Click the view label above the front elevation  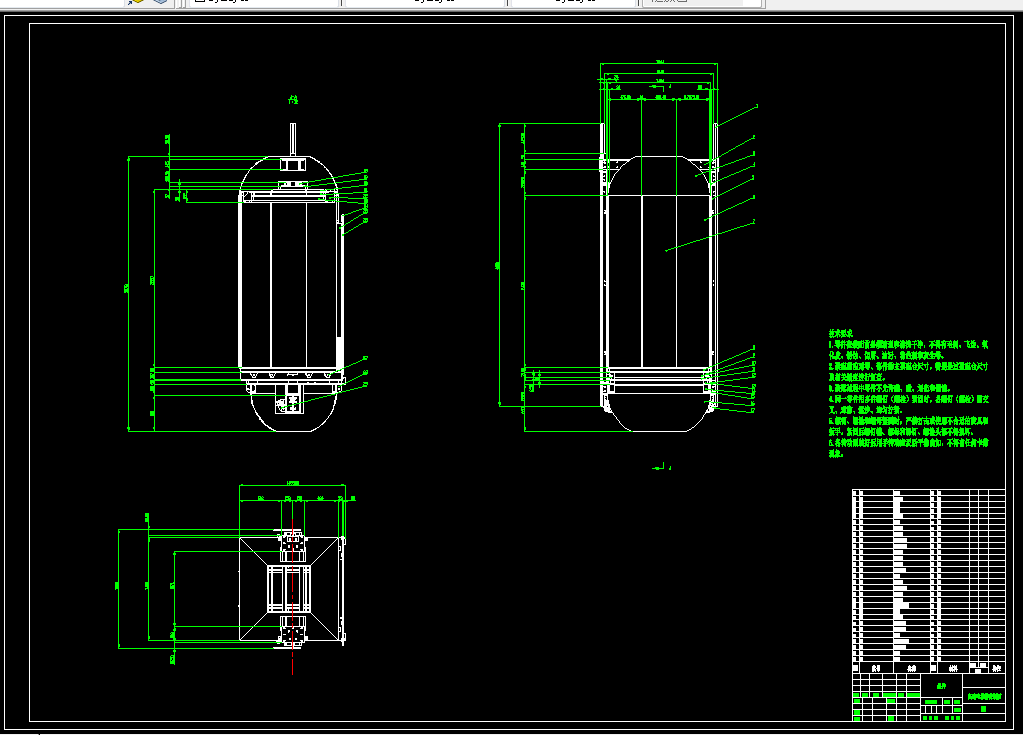coord(293,100)
